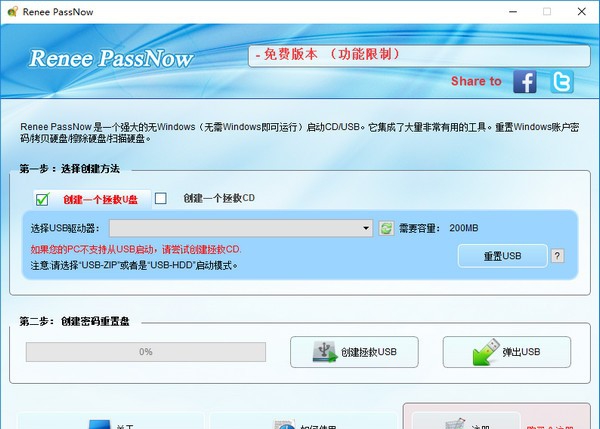Click the 0% progress bar
This screenshot has height=429, width=600.
point(146,352)
